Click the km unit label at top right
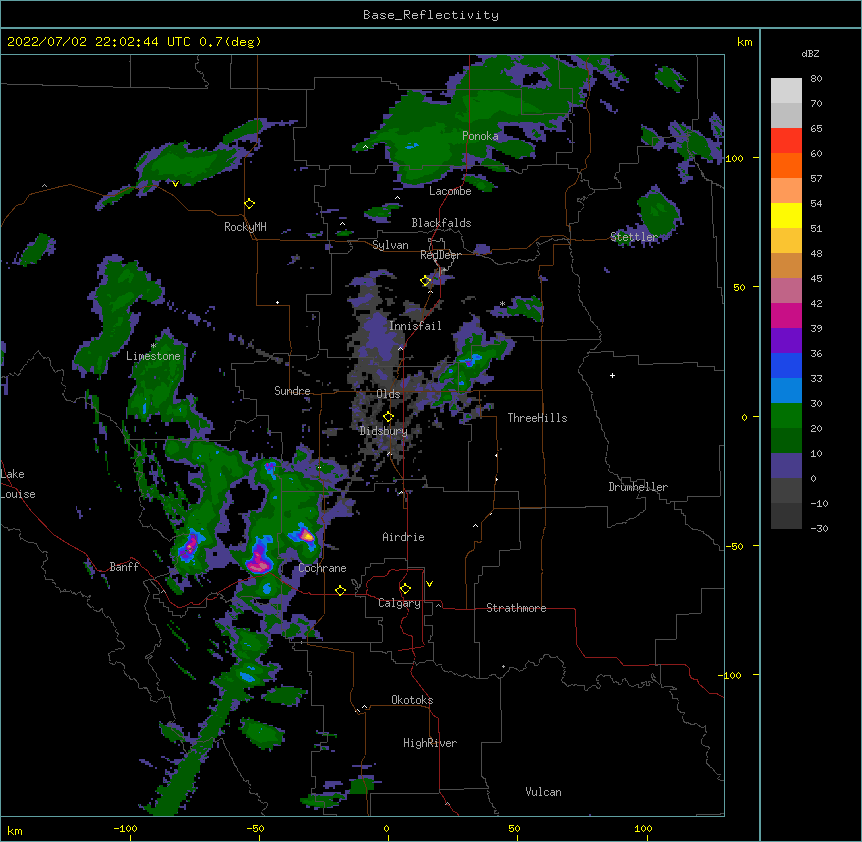 [x=744, y=42]
